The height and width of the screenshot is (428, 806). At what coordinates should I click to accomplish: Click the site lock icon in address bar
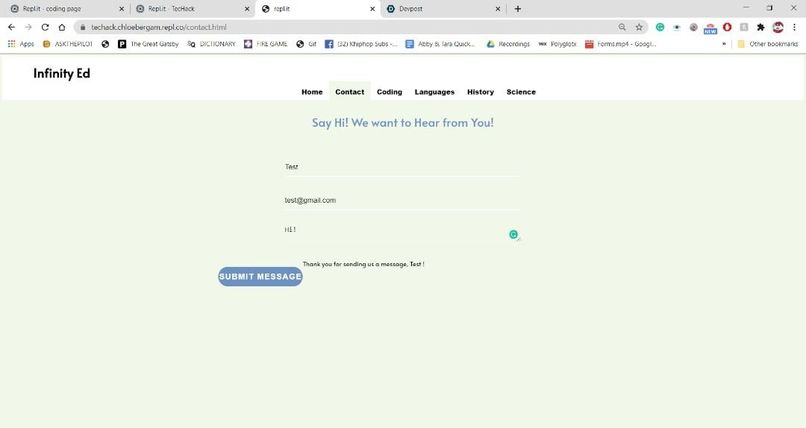coord(82,27)
